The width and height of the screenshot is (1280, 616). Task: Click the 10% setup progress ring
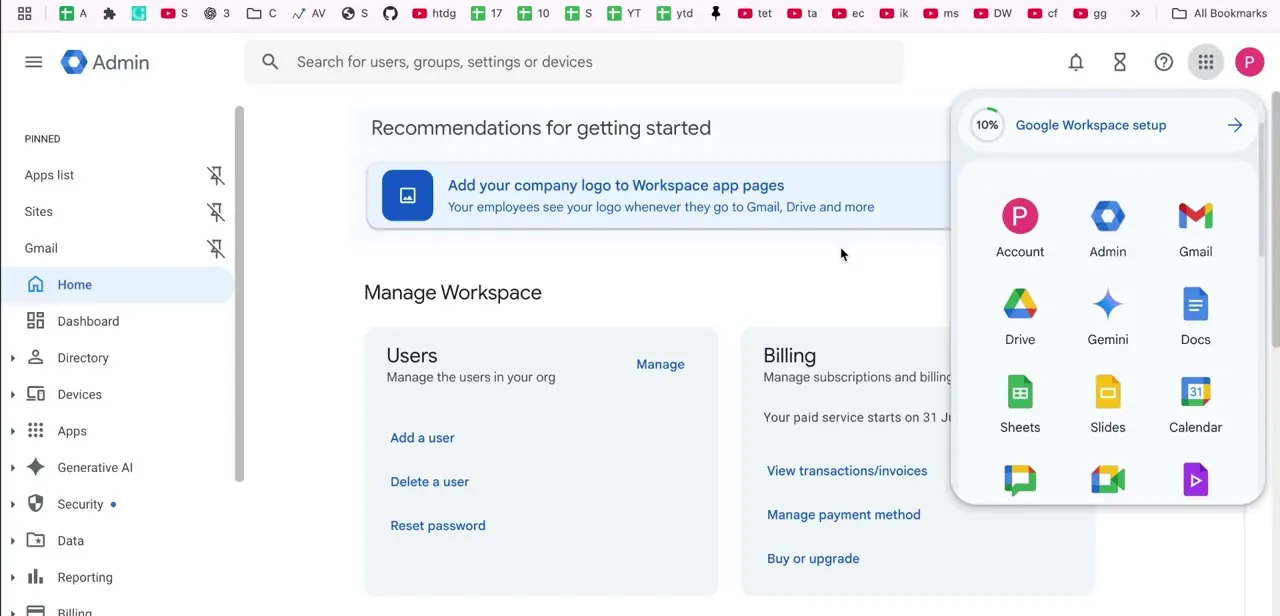987,125
